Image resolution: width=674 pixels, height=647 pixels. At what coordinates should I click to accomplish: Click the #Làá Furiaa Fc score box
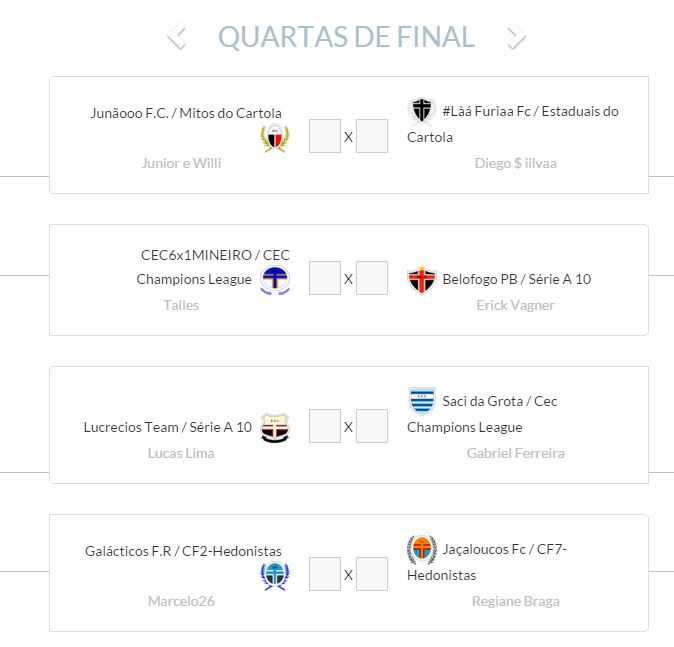pyautogui.click(x=372, y=136)
